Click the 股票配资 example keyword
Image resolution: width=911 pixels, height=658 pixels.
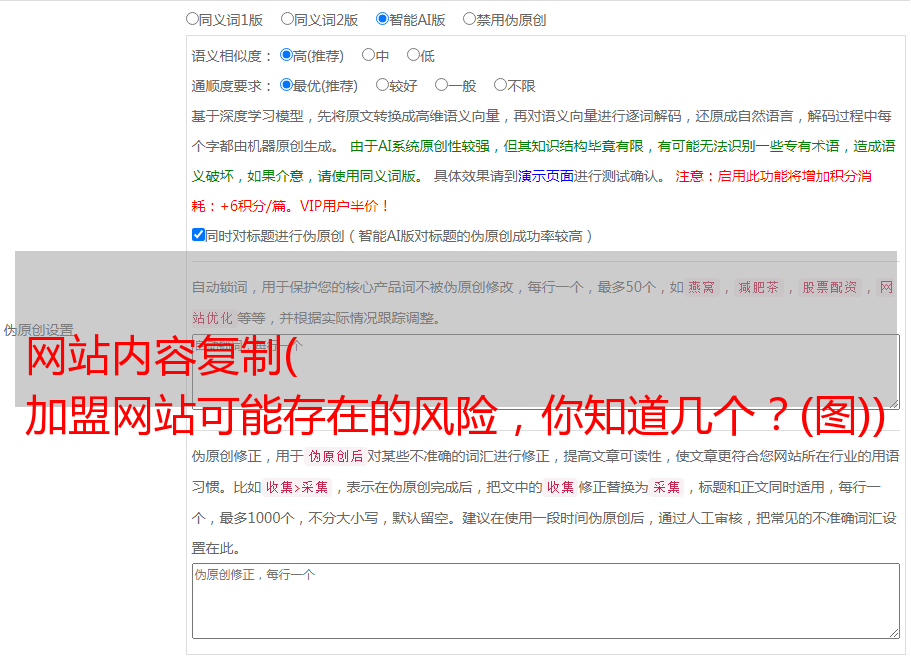coord(829,287)
